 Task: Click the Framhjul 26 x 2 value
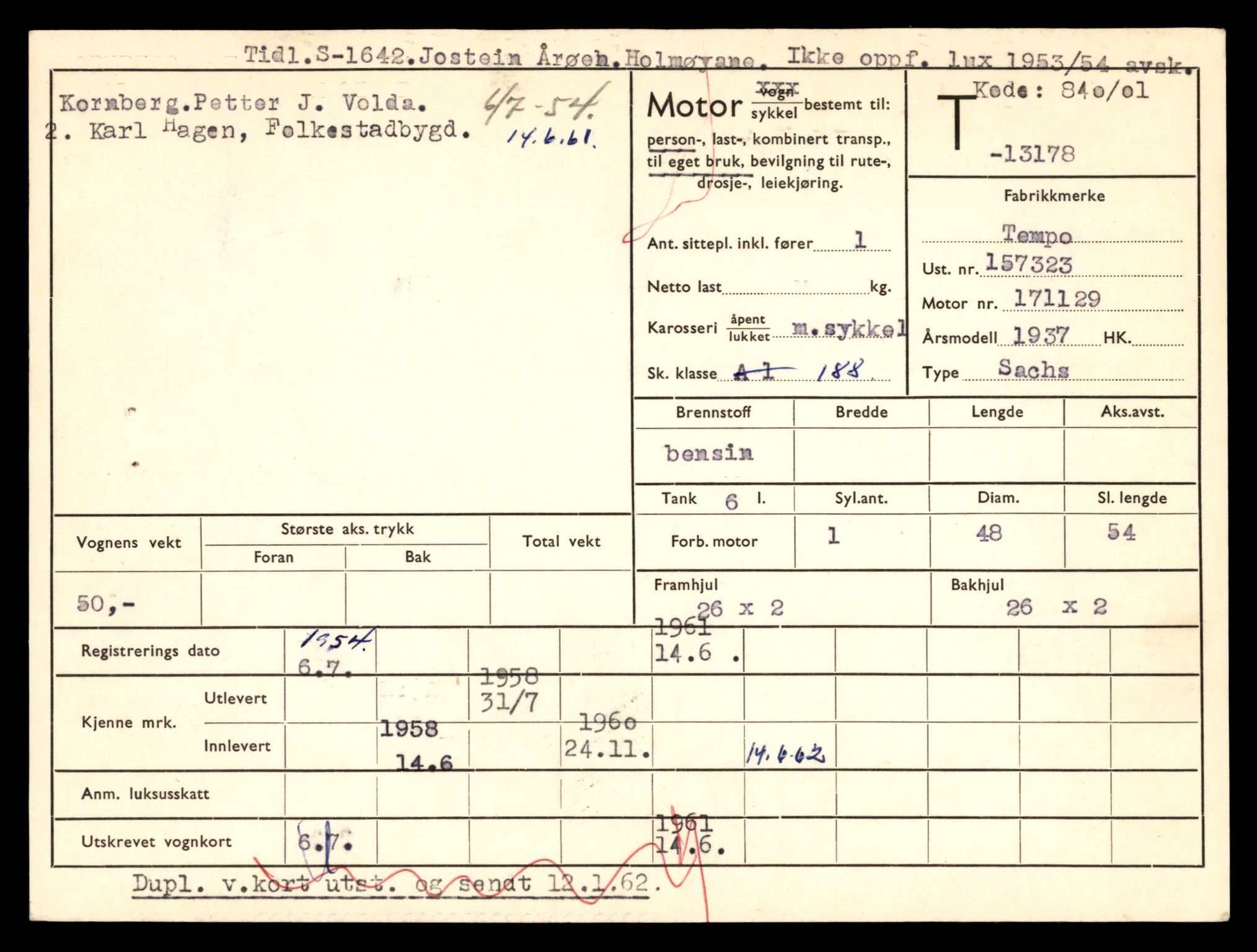(x=740, y=608)
